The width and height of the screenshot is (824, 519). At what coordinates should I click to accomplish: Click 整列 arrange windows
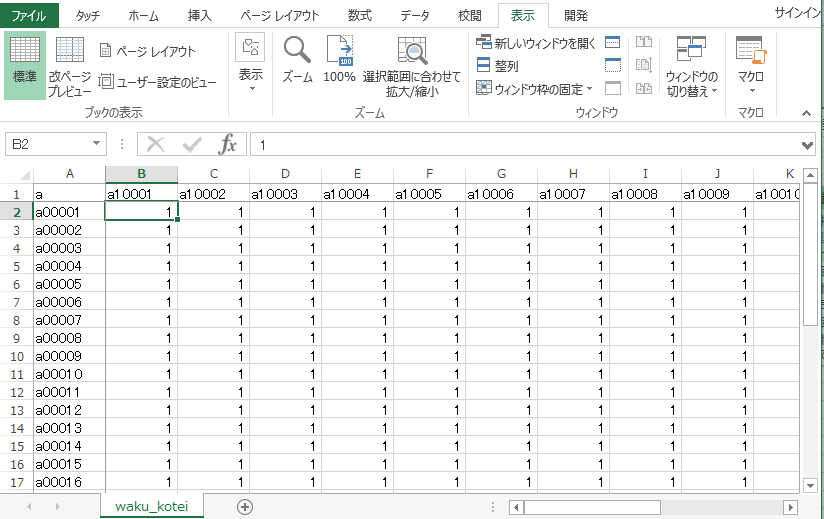point(498,66)
